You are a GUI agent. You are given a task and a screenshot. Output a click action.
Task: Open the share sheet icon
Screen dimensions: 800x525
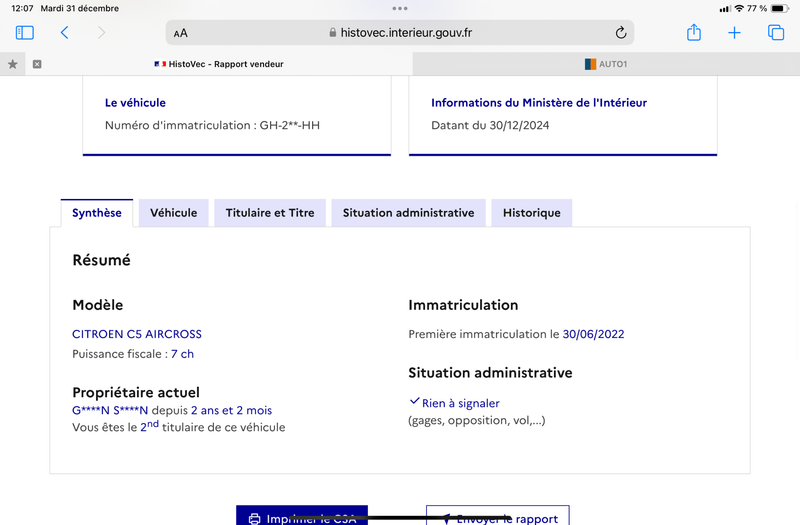tap(694, 32)
